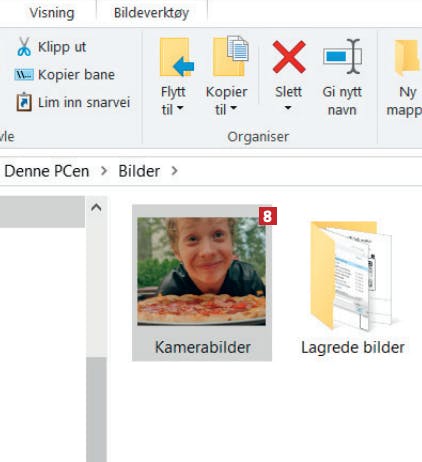Click the Klipp ut scissors icon
This screenshot has width=422, height=462.
point(24,46)
